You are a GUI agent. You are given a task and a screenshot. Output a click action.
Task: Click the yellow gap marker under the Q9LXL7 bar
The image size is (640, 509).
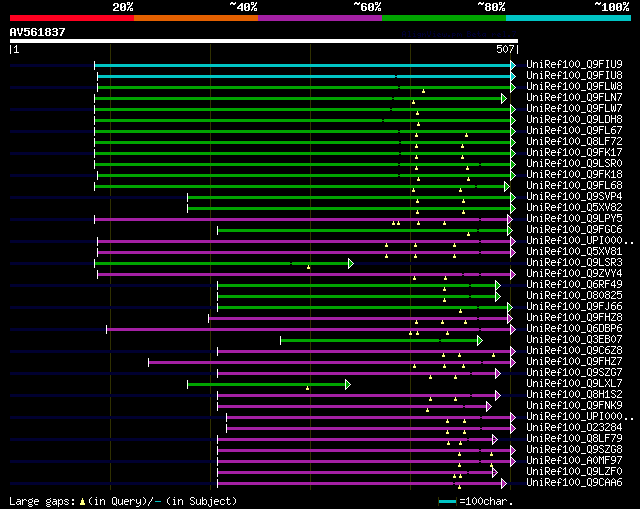[x=308, y=388]
